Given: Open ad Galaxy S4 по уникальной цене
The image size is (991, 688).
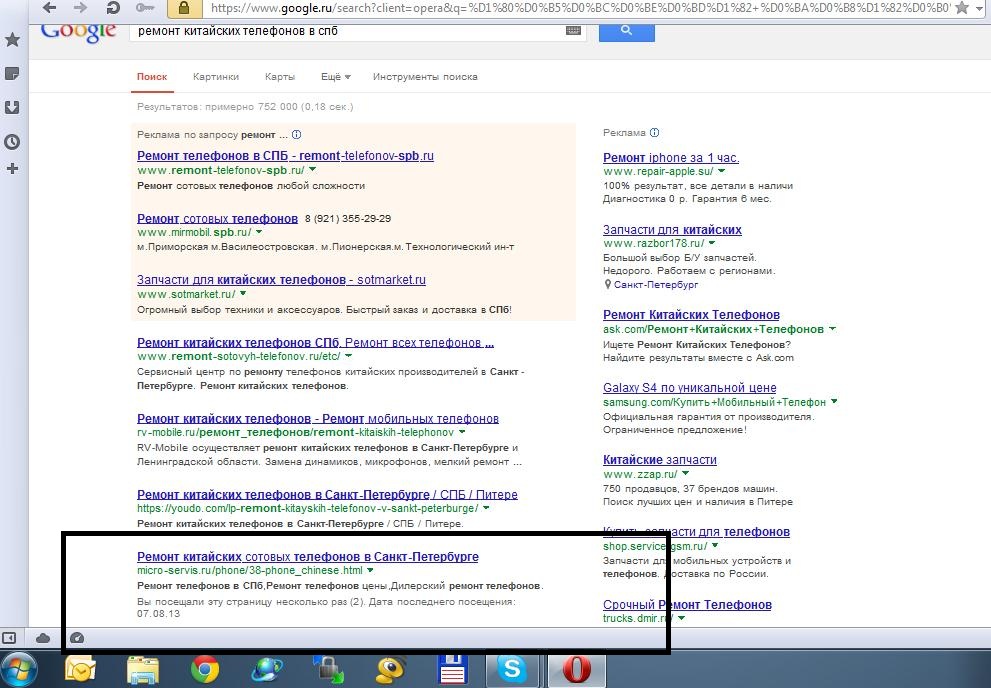Looking at the screenshot, I should pos(690,388).
